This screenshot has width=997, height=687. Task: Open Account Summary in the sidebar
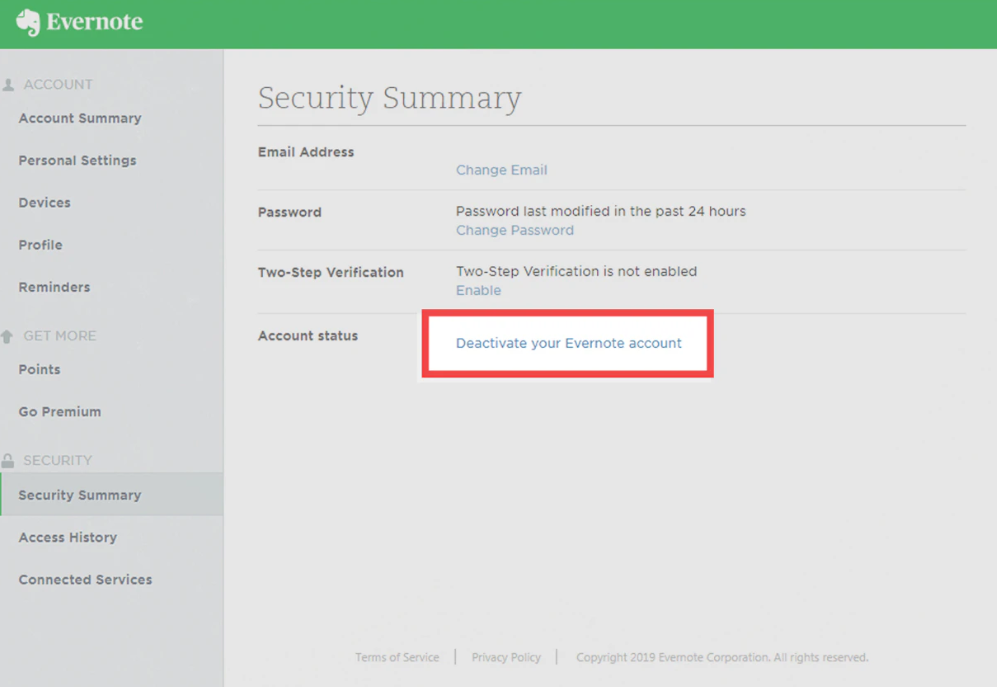pyautogui.click(x=80, y=118)
